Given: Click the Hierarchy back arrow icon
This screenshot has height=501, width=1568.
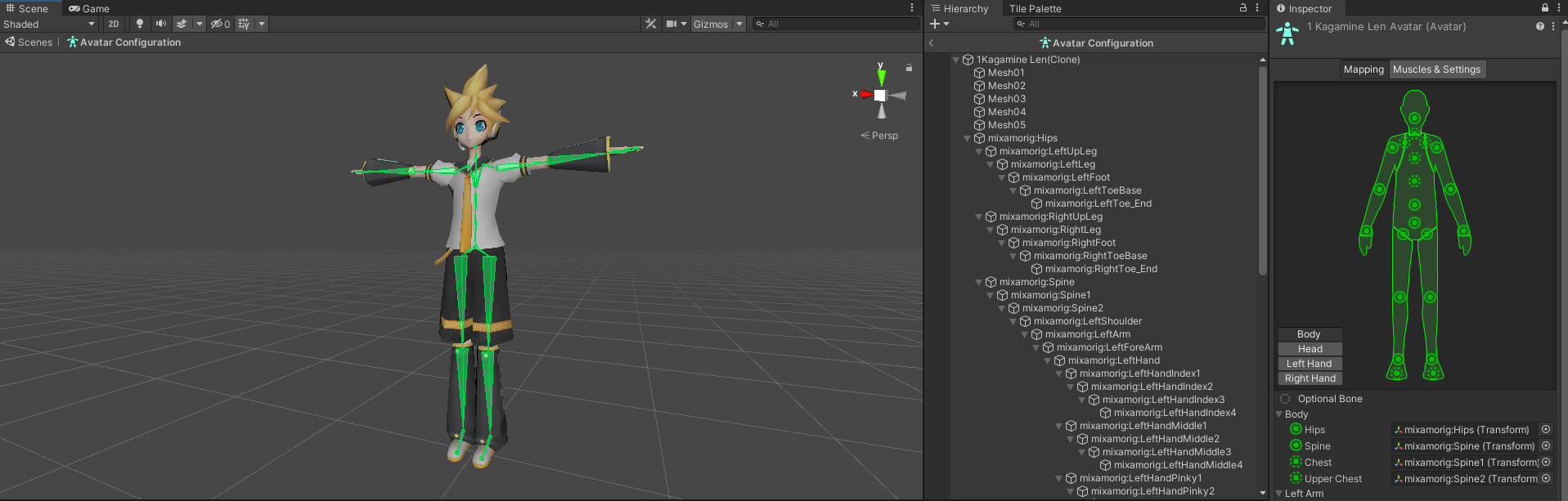Looking at the screenshot, I should 931,43.
